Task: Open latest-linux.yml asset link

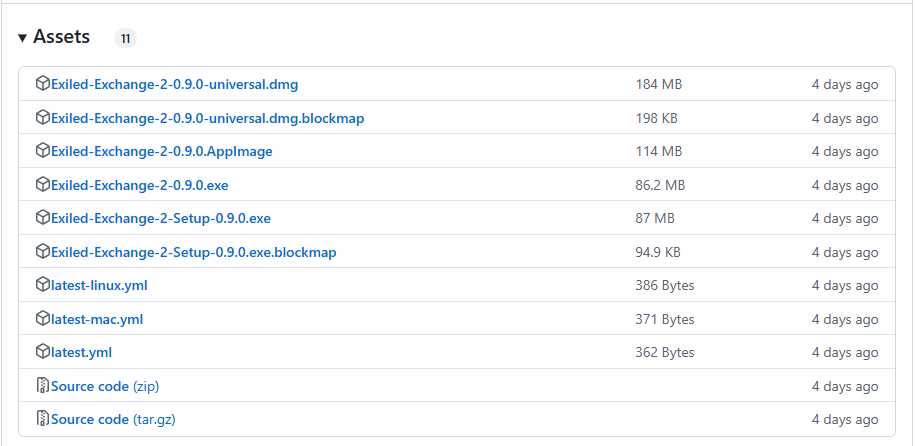Action: [99, 286]
